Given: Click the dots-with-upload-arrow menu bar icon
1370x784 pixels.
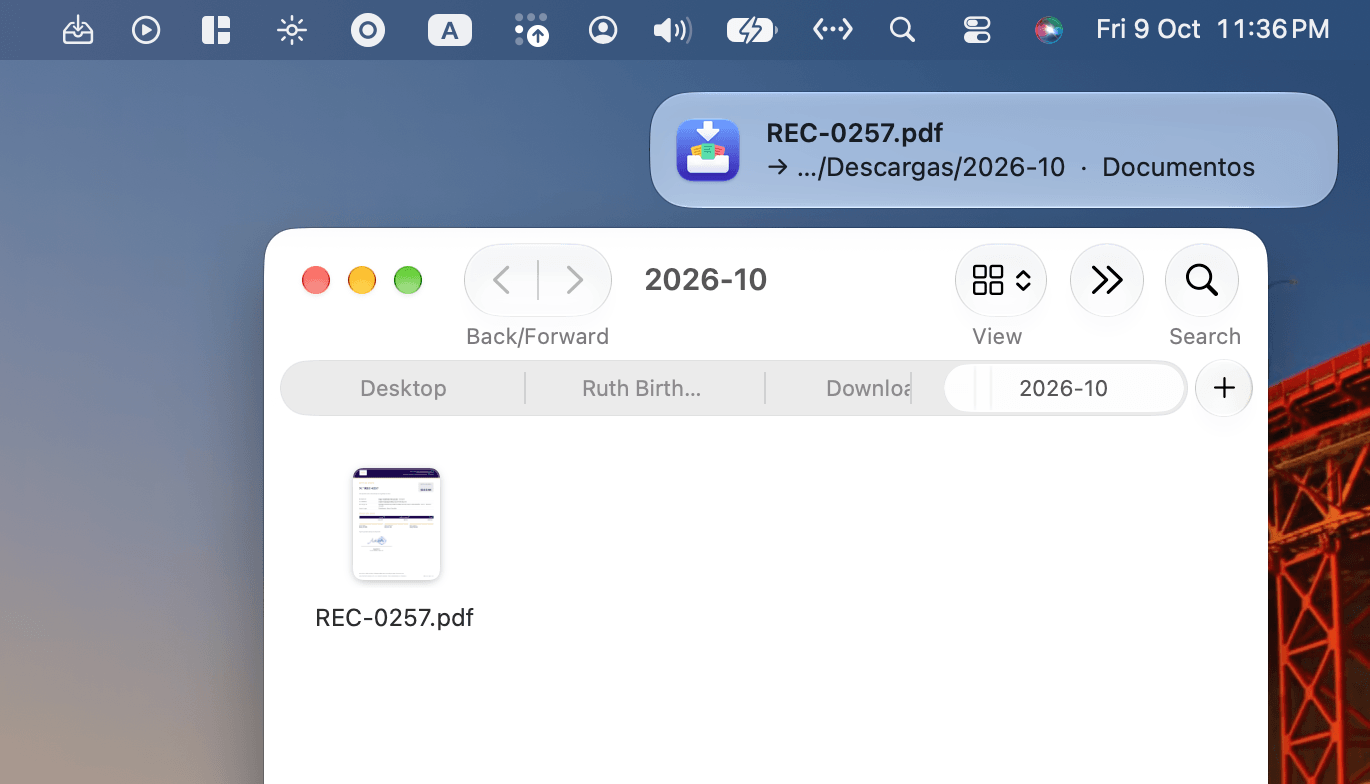Looking at the screenshot, I should point(531,30).
